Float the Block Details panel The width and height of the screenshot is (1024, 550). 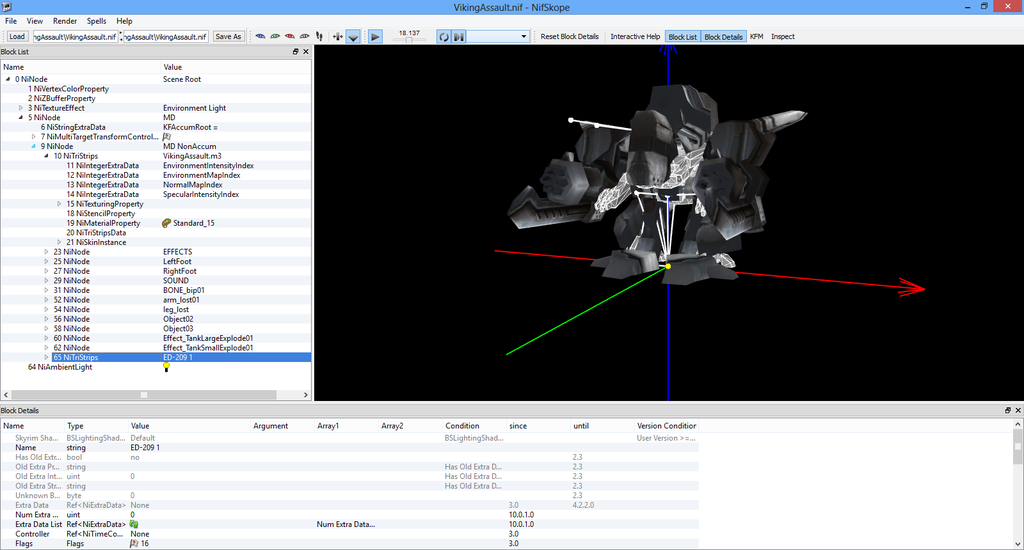pyautogui.click(x=1008, y=410)
